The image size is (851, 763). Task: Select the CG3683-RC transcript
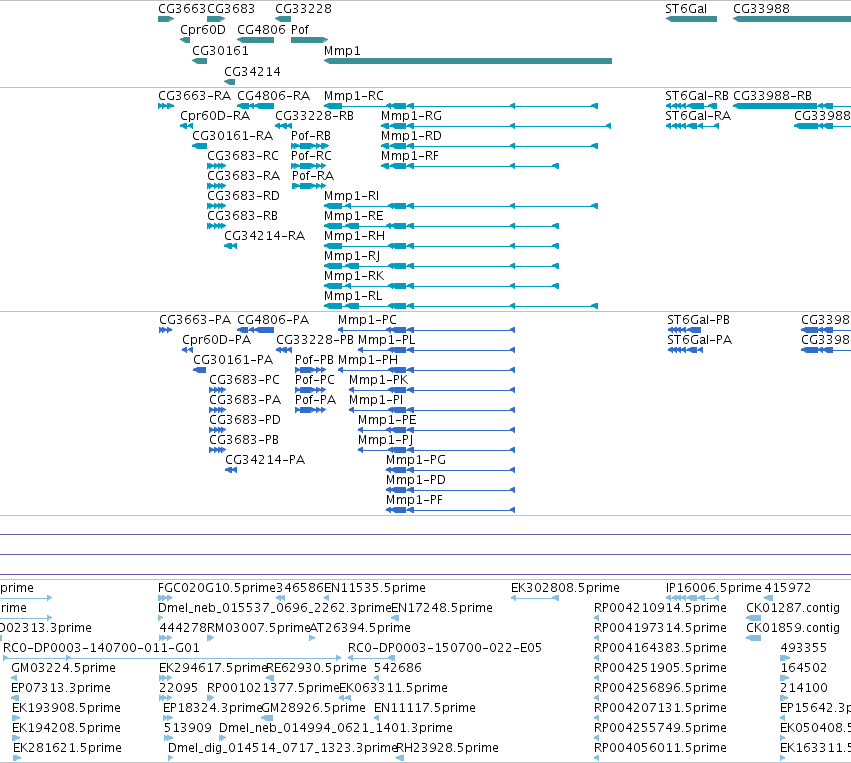(x=217, y=166)
